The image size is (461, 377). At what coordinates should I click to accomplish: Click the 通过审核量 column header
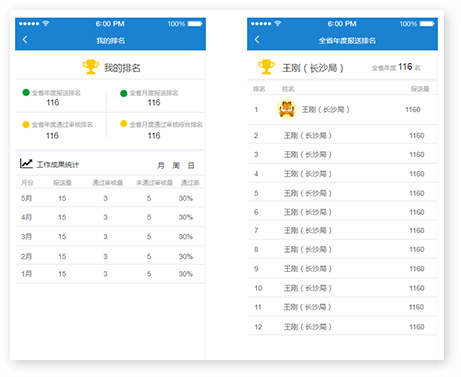[108, 183]
